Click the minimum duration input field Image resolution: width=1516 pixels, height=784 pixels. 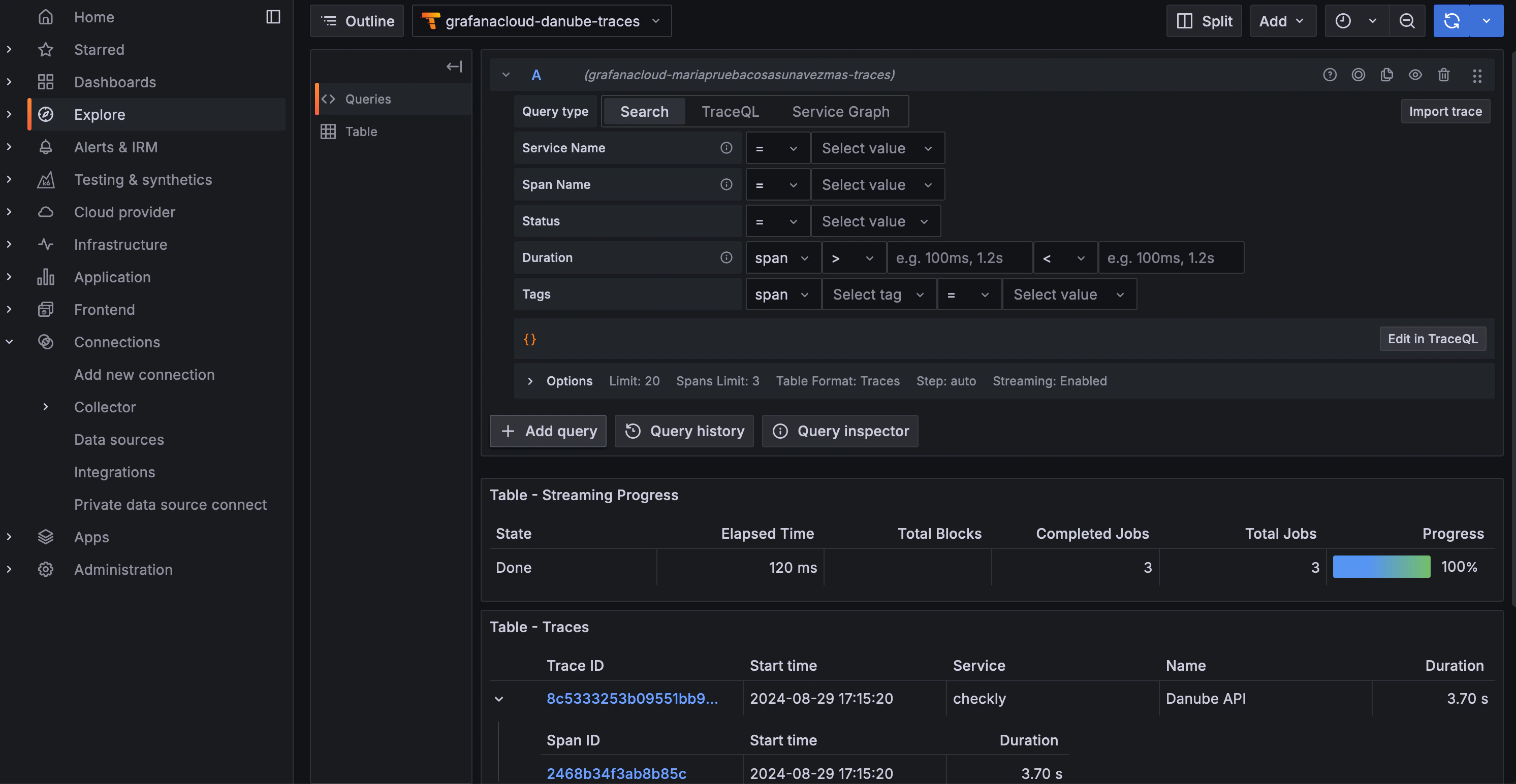point(959,257)
